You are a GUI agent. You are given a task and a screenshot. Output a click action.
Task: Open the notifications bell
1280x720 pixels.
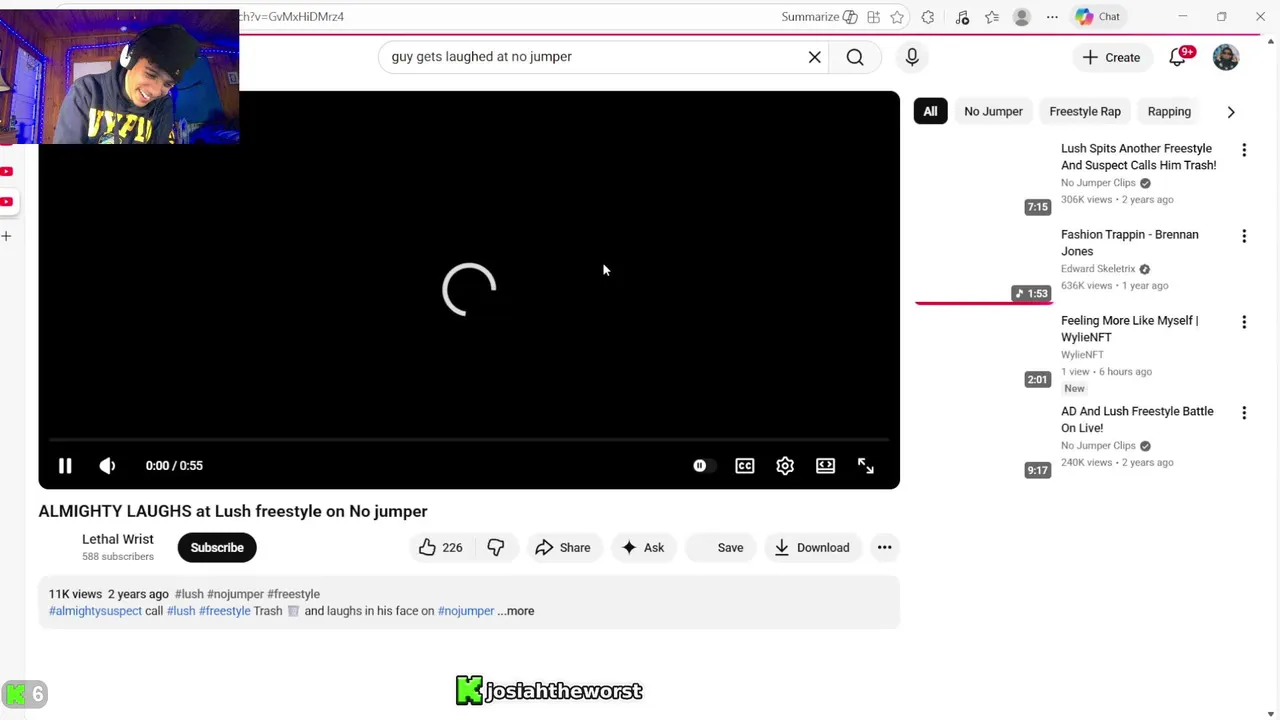pyautogui.click(x=1178, y=57)
